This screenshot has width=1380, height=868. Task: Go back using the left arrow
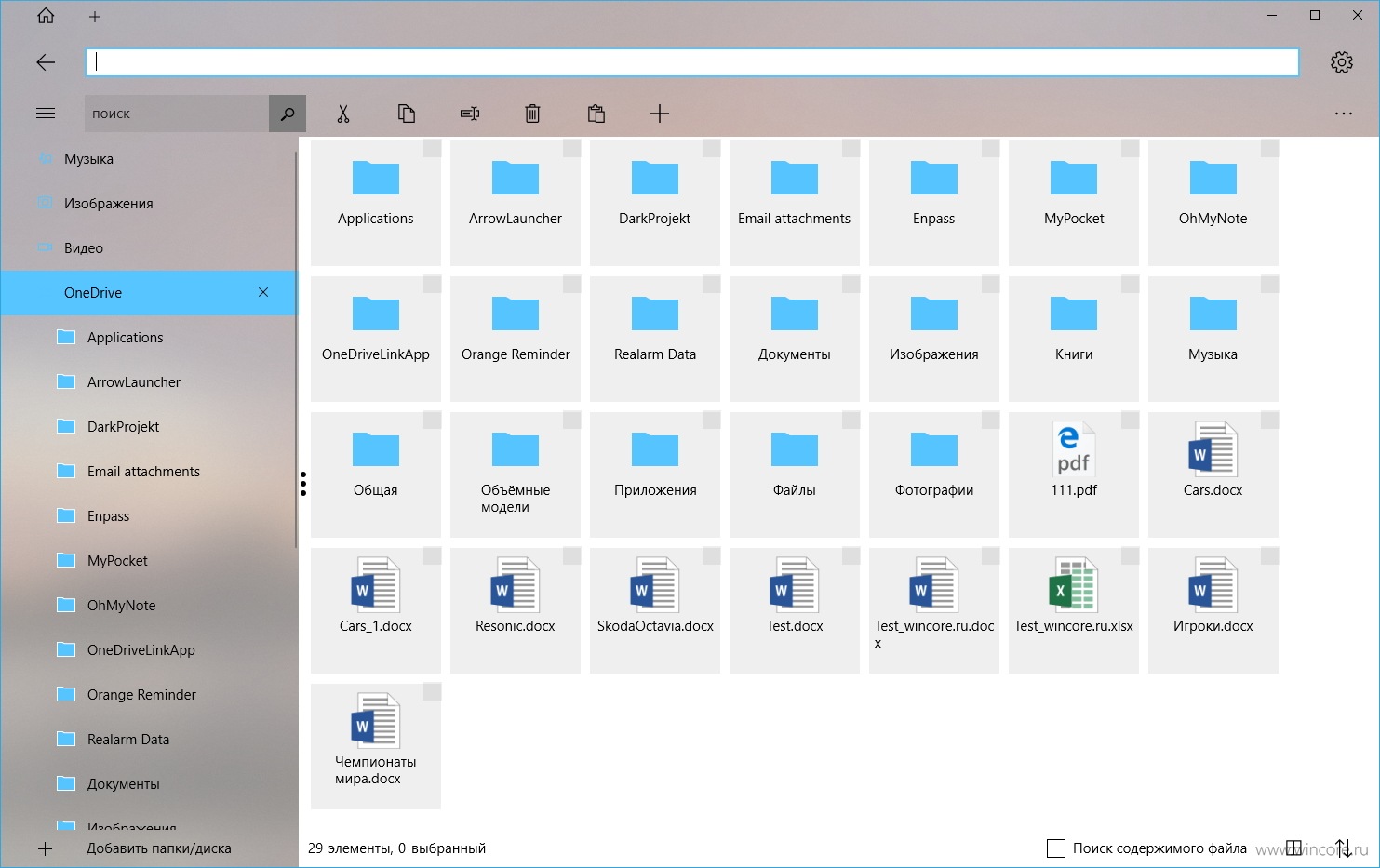46,62
